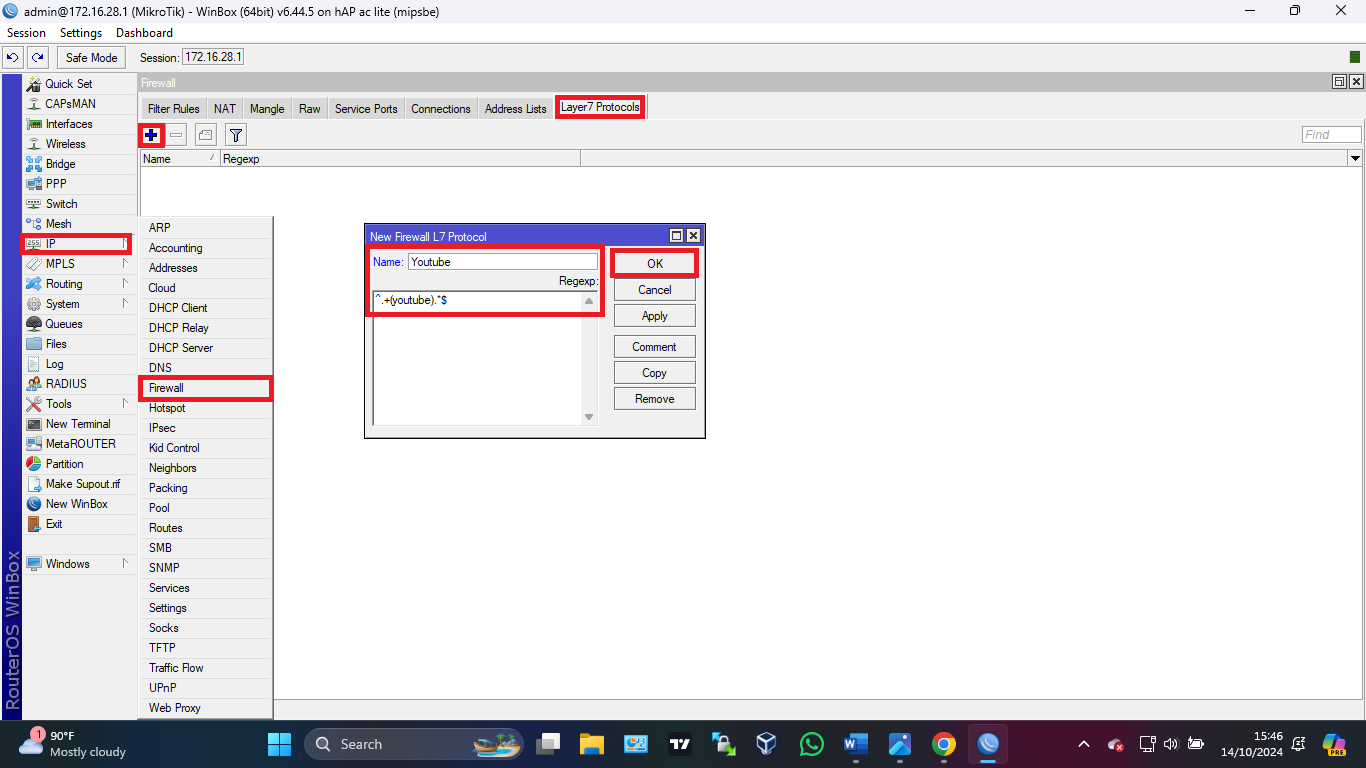Select DHCP Server in IP submenu
Screen dimensions: 1366x768
(x=205, y=348)
